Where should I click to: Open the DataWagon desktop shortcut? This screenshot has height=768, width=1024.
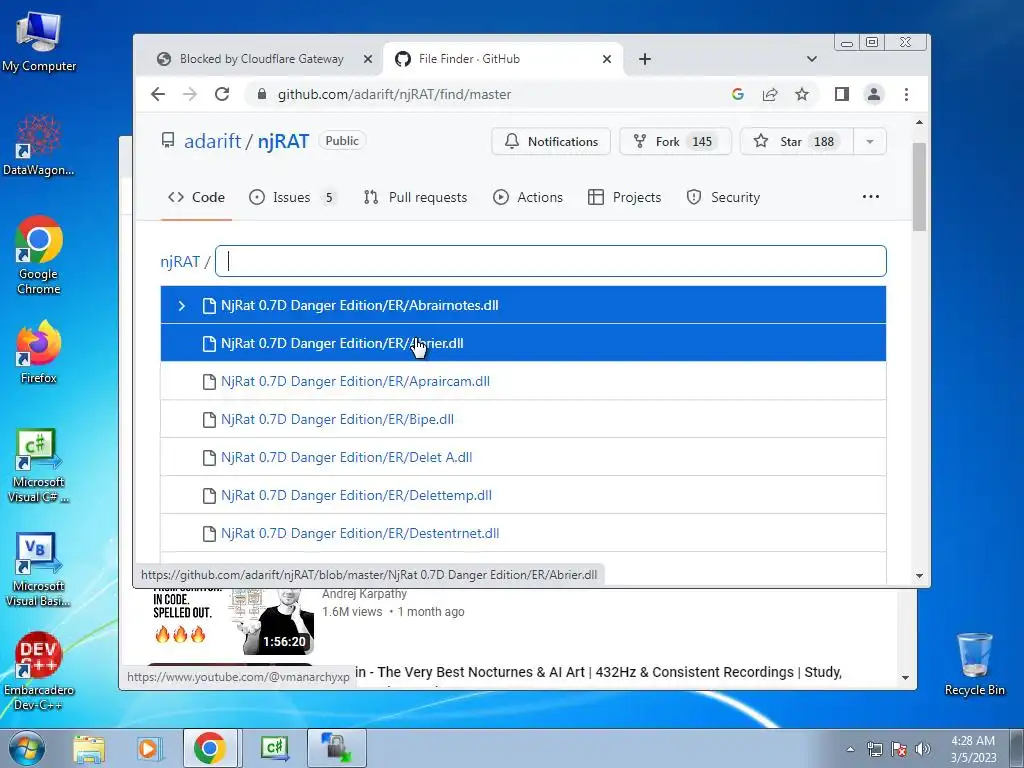tap(39, 145)
